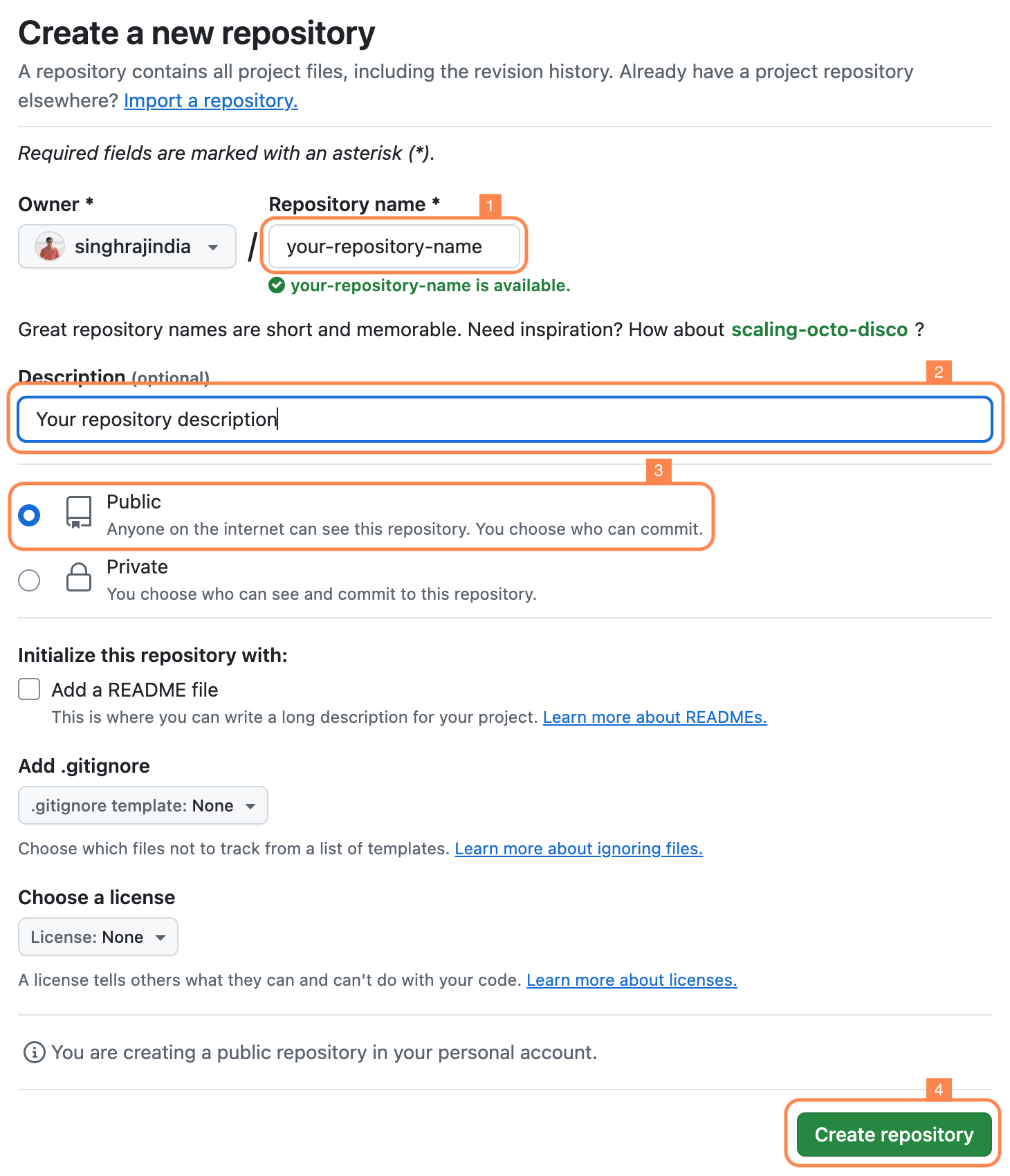The width and height of the screenshot is (1010, 1176).
Task: Click the orange step 3 annotation badge
Action: click(659, 470)
